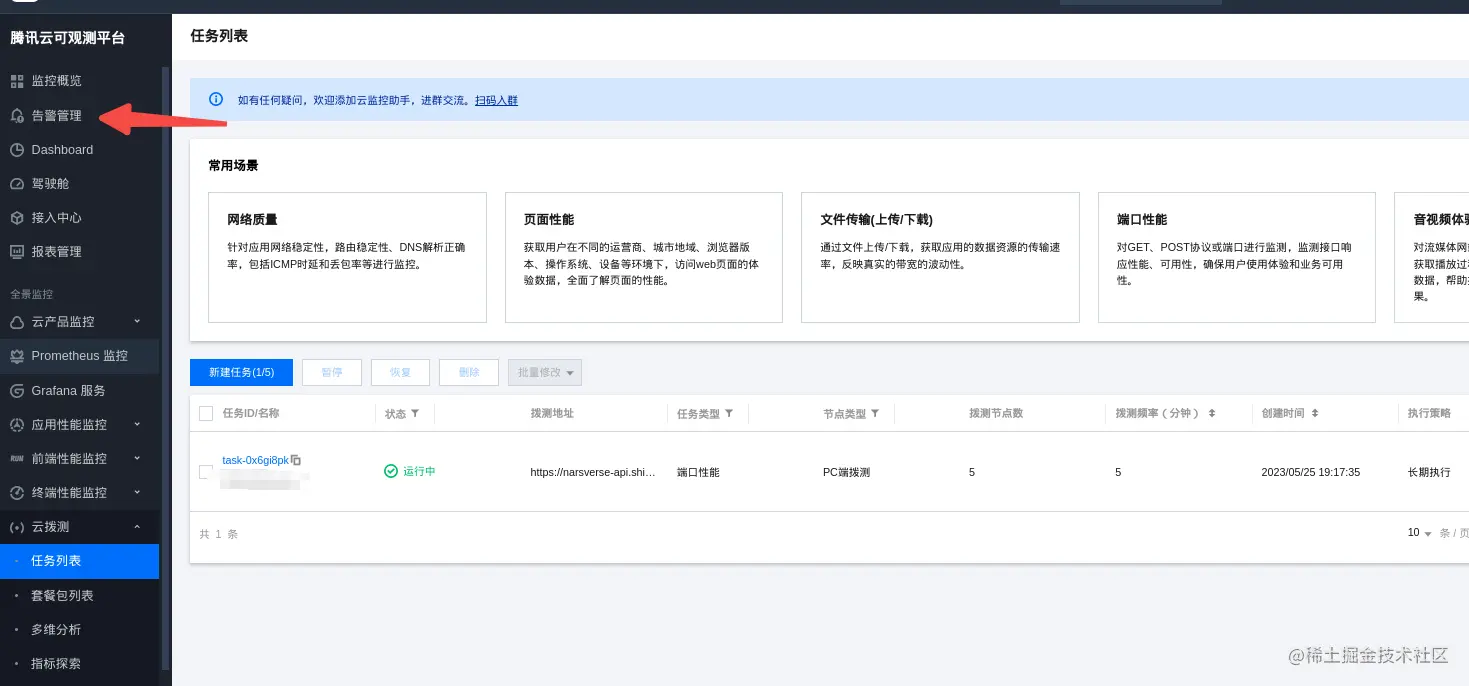Click the Prometheus 监控 icon

[17, 356]
